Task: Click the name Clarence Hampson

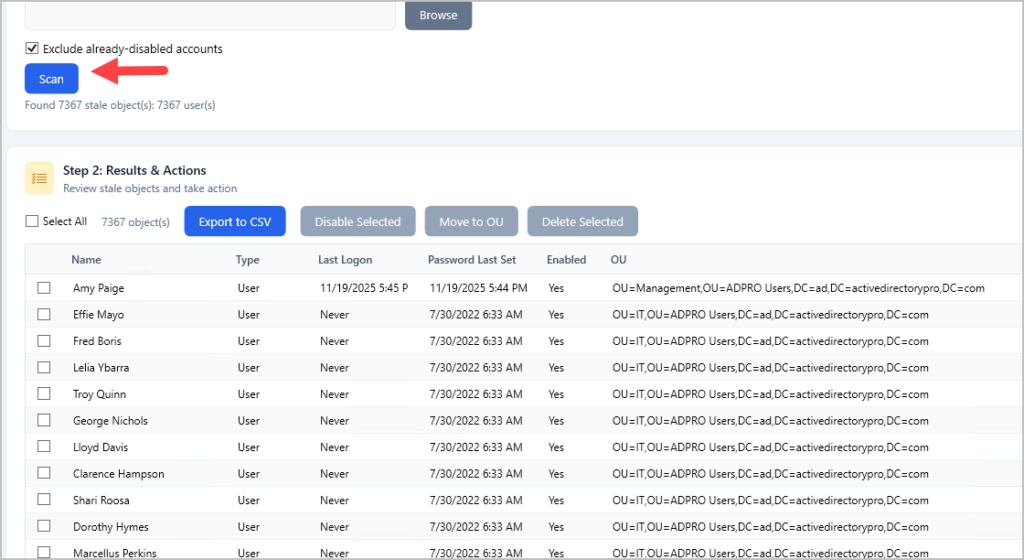Action: click(119, 474)
